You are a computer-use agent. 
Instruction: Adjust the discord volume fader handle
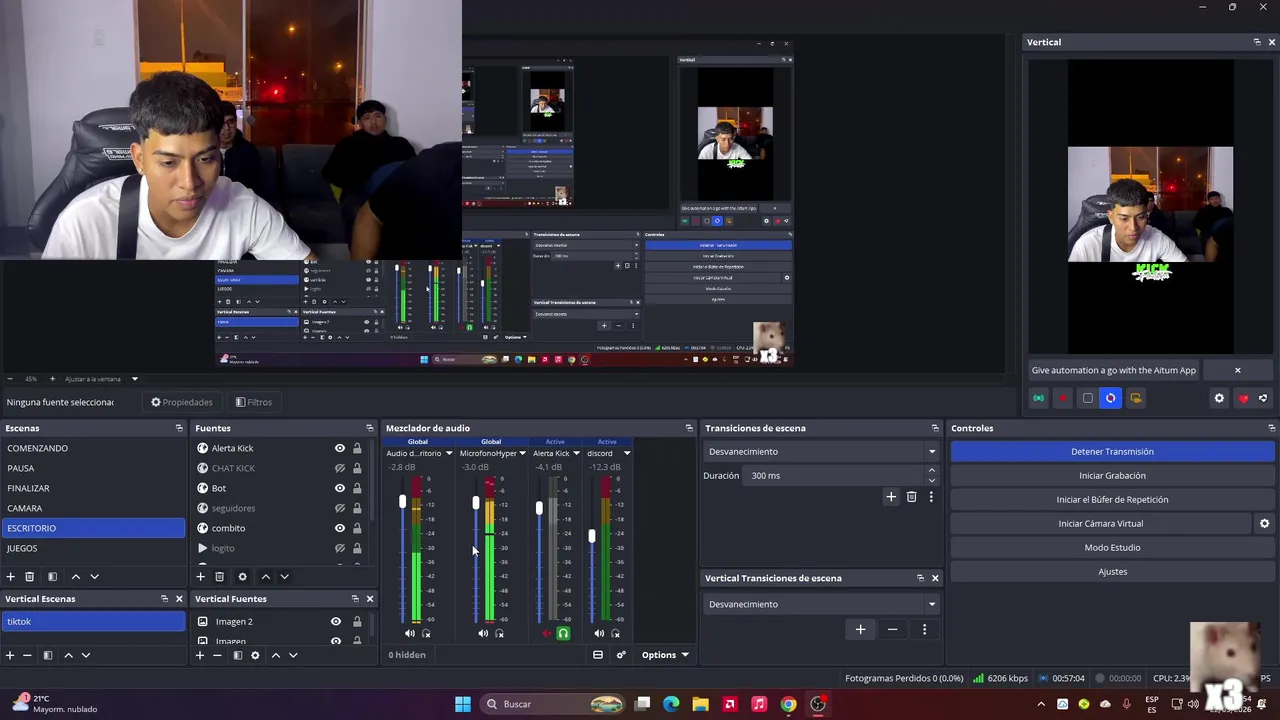(x=591, y=537)
